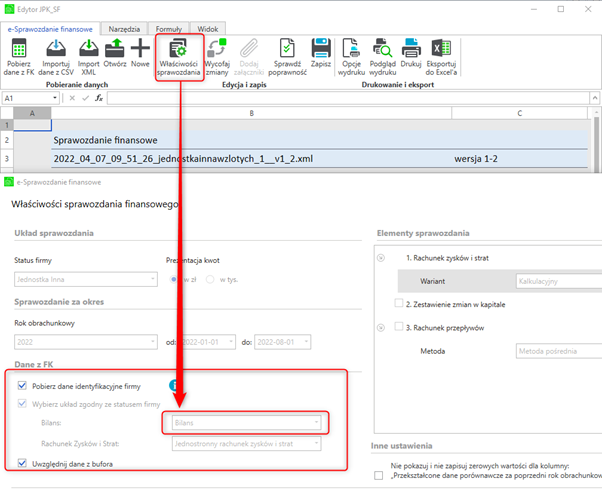Viewport: 602px width, 494px height.
Task: Run Sprawdź poprawność check
Action: [287, 48]
